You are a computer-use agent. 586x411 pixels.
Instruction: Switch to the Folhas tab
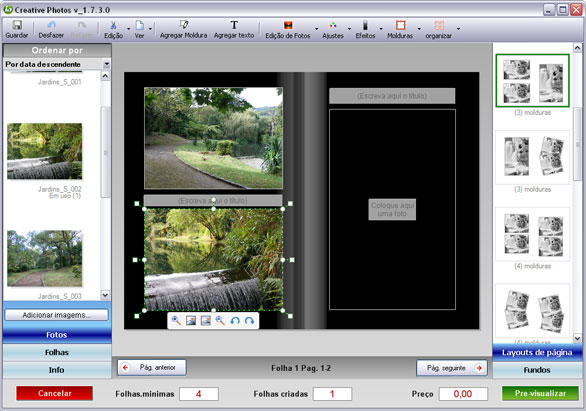(57, 352)
